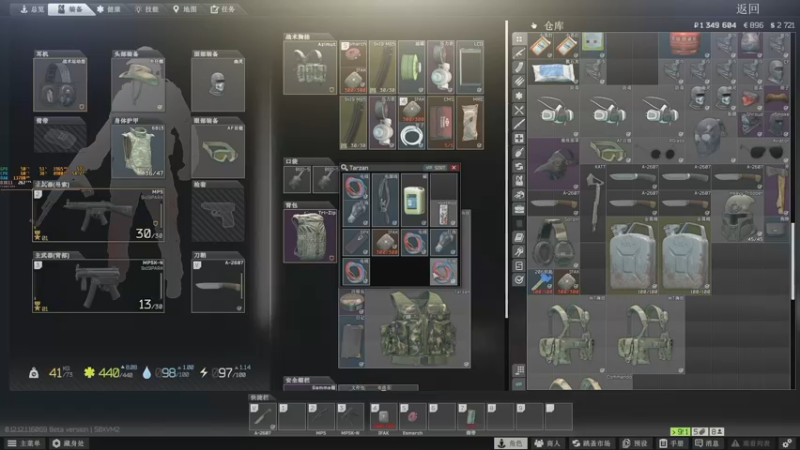Click the medical plus filter icon in stash sidebar
The height and width of the screenshot is (450, 800).
coord(519,138)
